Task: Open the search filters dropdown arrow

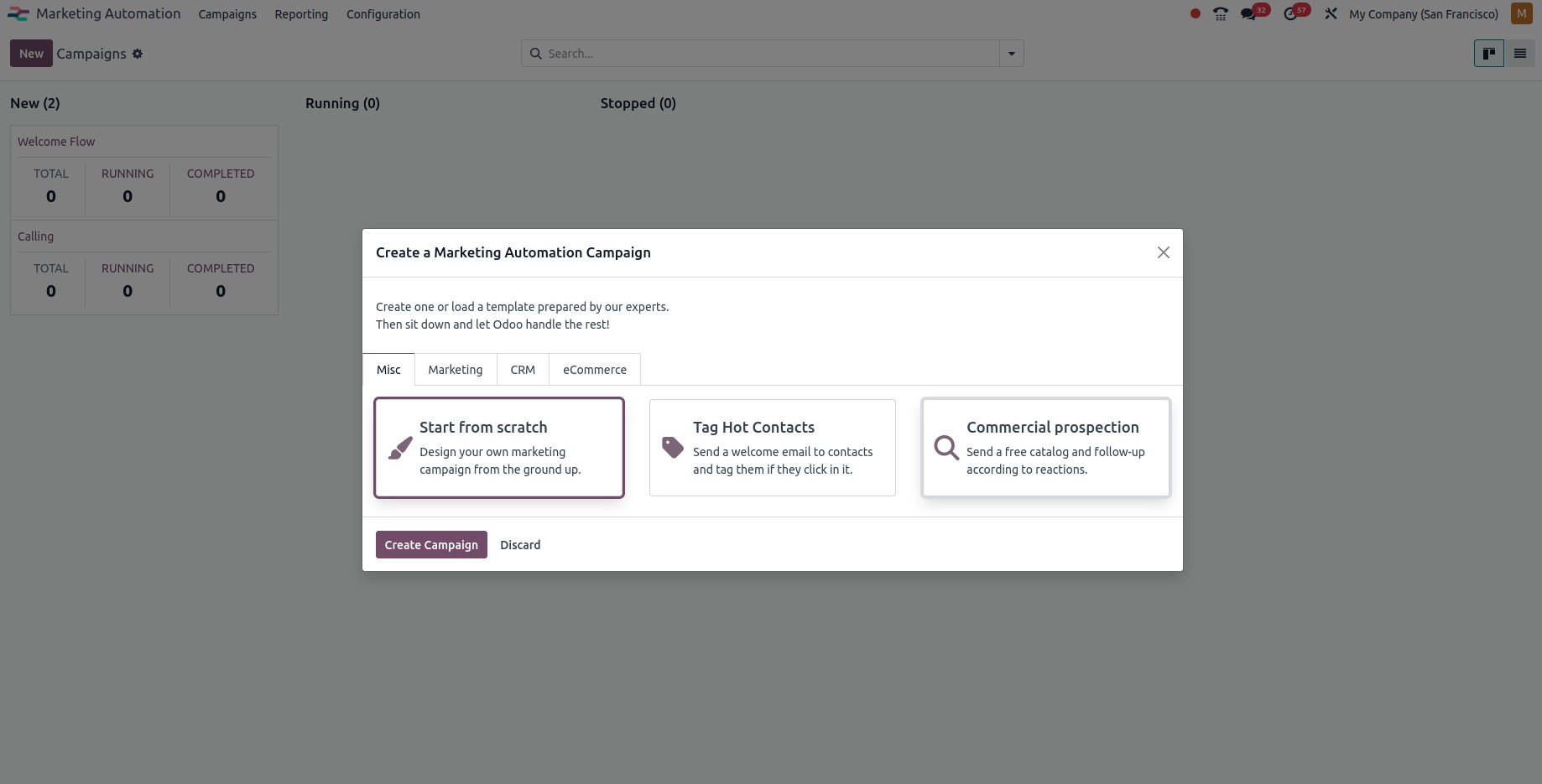Action: click(x=1011, y=53)
